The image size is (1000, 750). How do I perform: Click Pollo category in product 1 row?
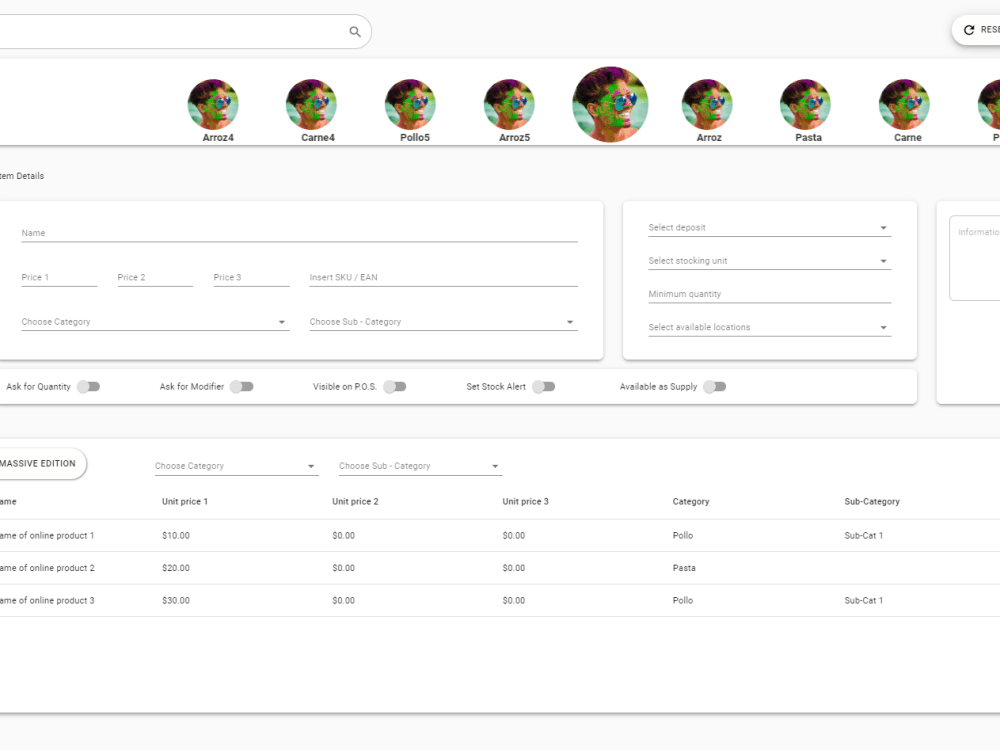pos(683,536)
